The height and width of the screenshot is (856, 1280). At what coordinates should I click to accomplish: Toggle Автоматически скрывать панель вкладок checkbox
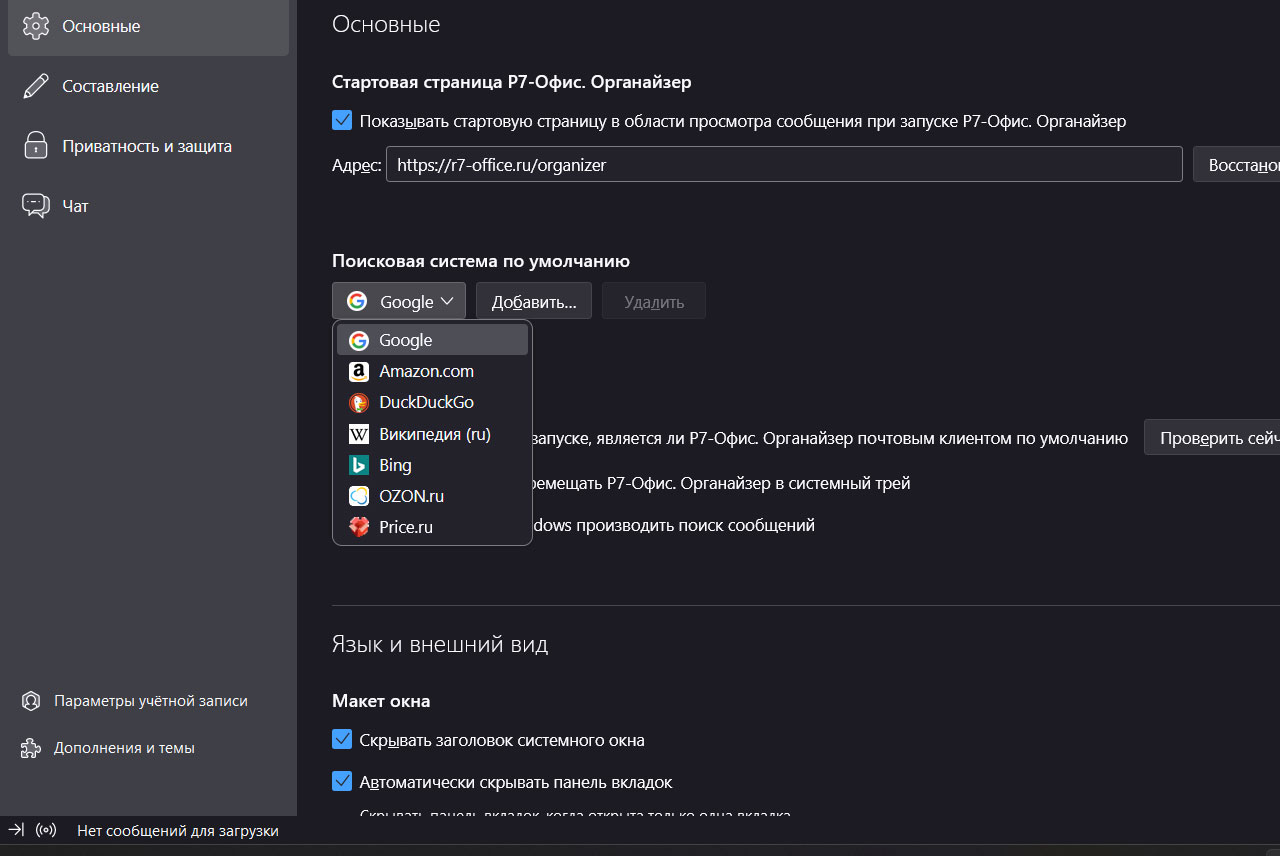[342, 781]
